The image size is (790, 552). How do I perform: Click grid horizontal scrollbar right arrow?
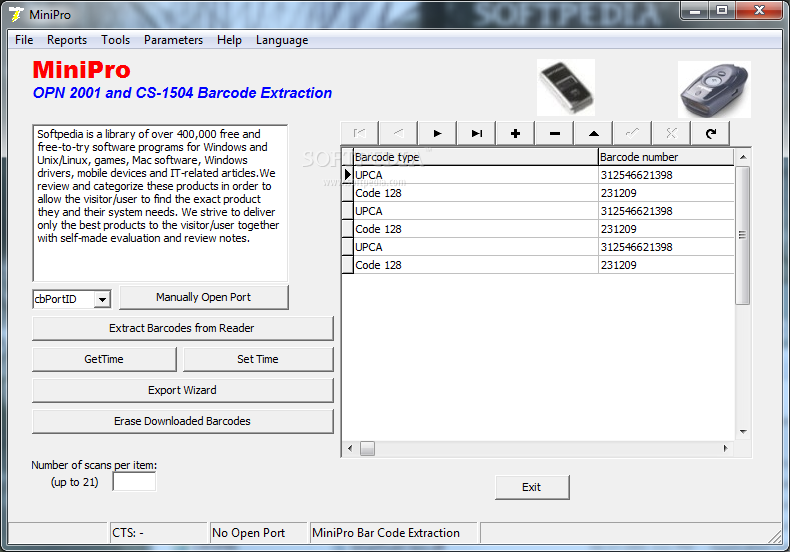pos(726,448)
